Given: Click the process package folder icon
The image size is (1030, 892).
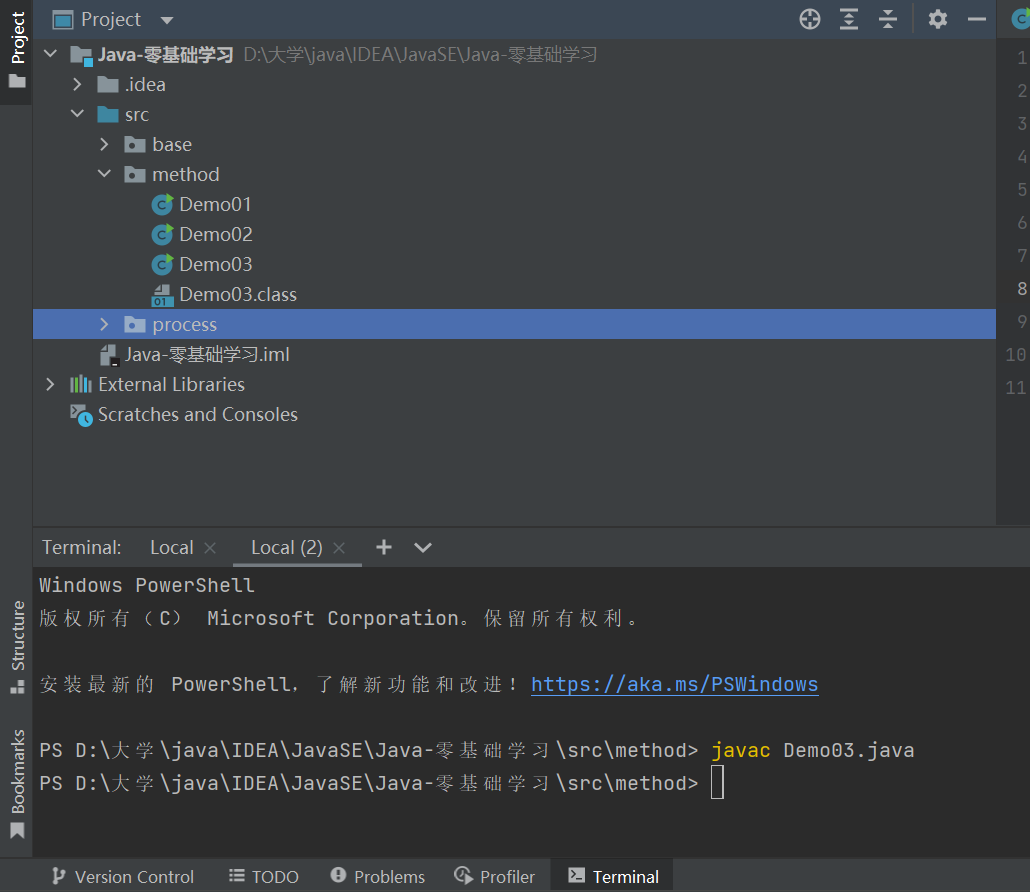Looking at the screenshot, I should 135,324.
